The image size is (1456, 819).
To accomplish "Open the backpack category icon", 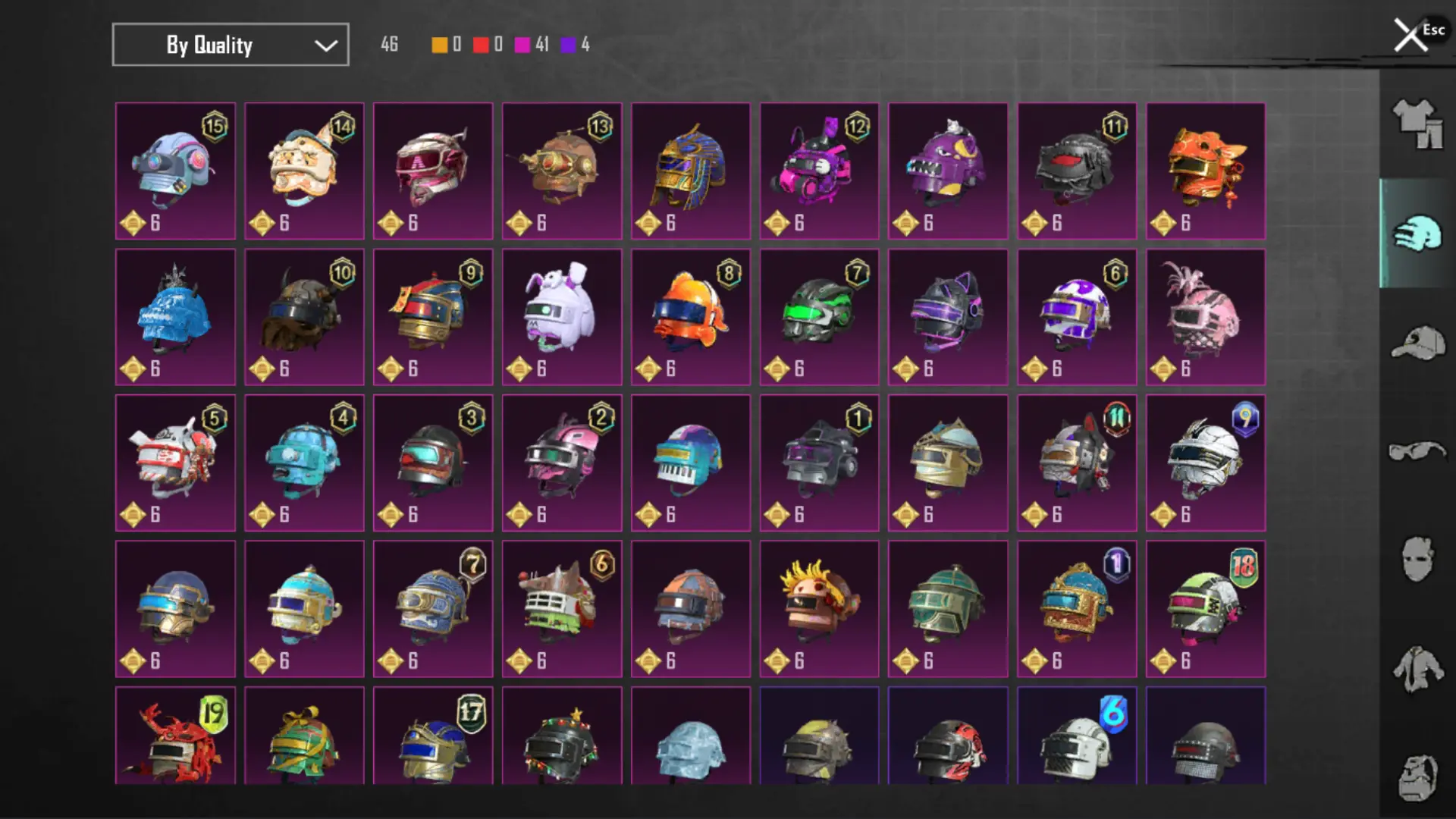I will [1417, 777].
